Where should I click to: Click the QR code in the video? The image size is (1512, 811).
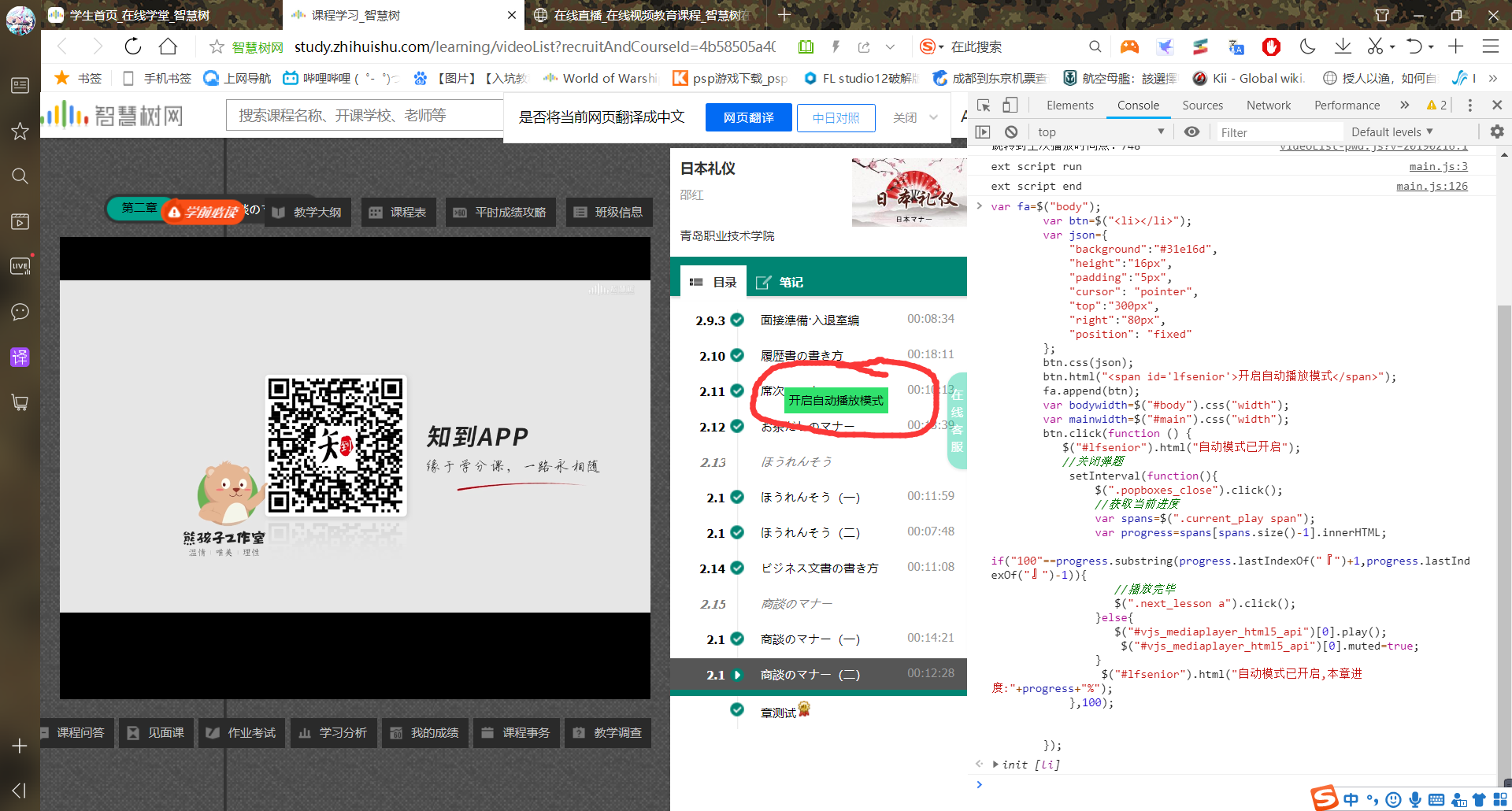(335, 445)
